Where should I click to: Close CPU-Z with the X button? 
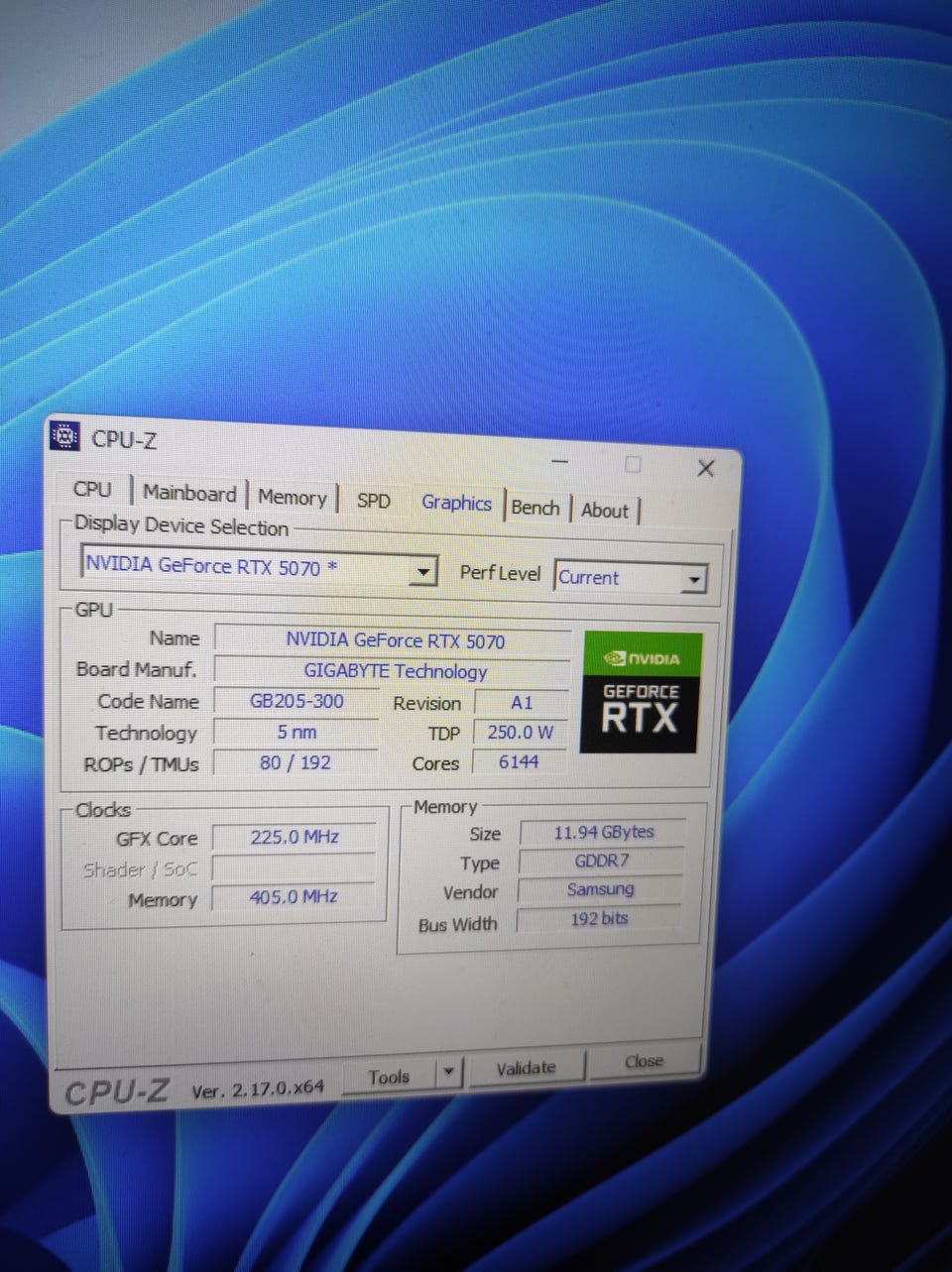click(x=706, y=468)
